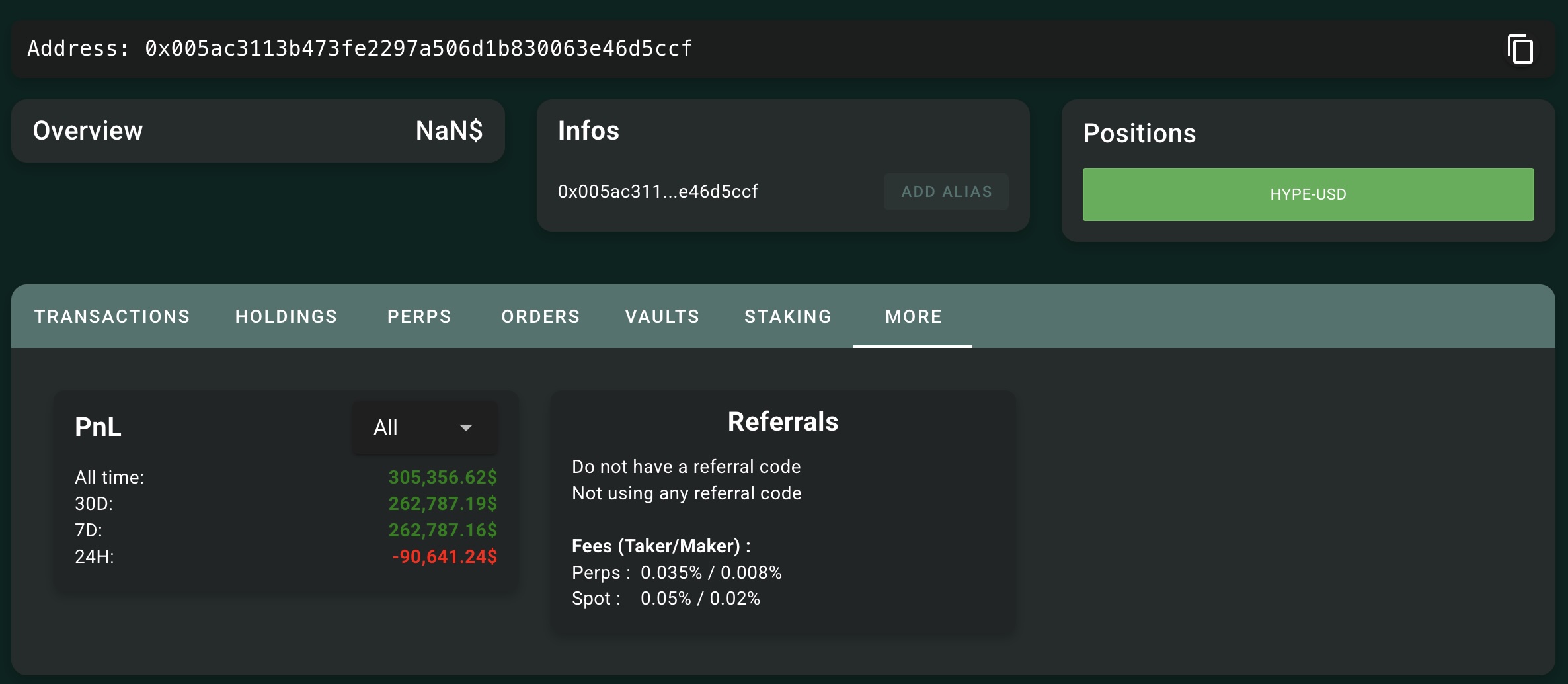The width and height of the screenshot is (1568, 684).
Task: Go to the Staking tab
Action: coord(788,316)
